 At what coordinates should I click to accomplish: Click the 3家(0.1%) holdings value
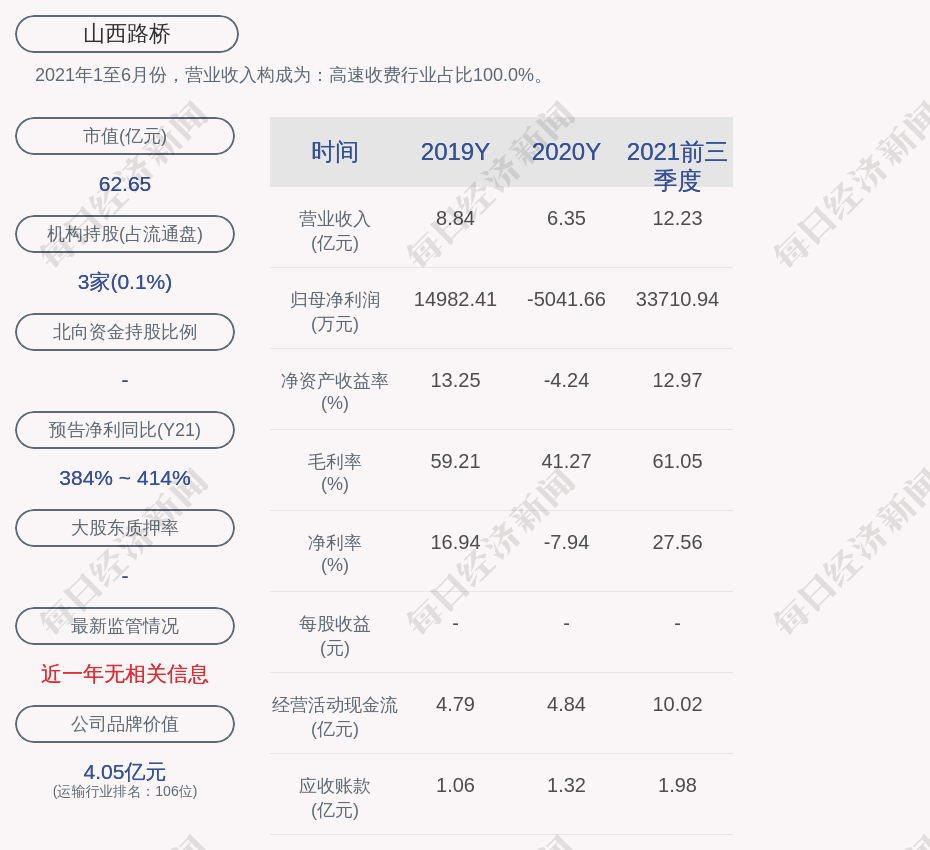coord(125,282)
